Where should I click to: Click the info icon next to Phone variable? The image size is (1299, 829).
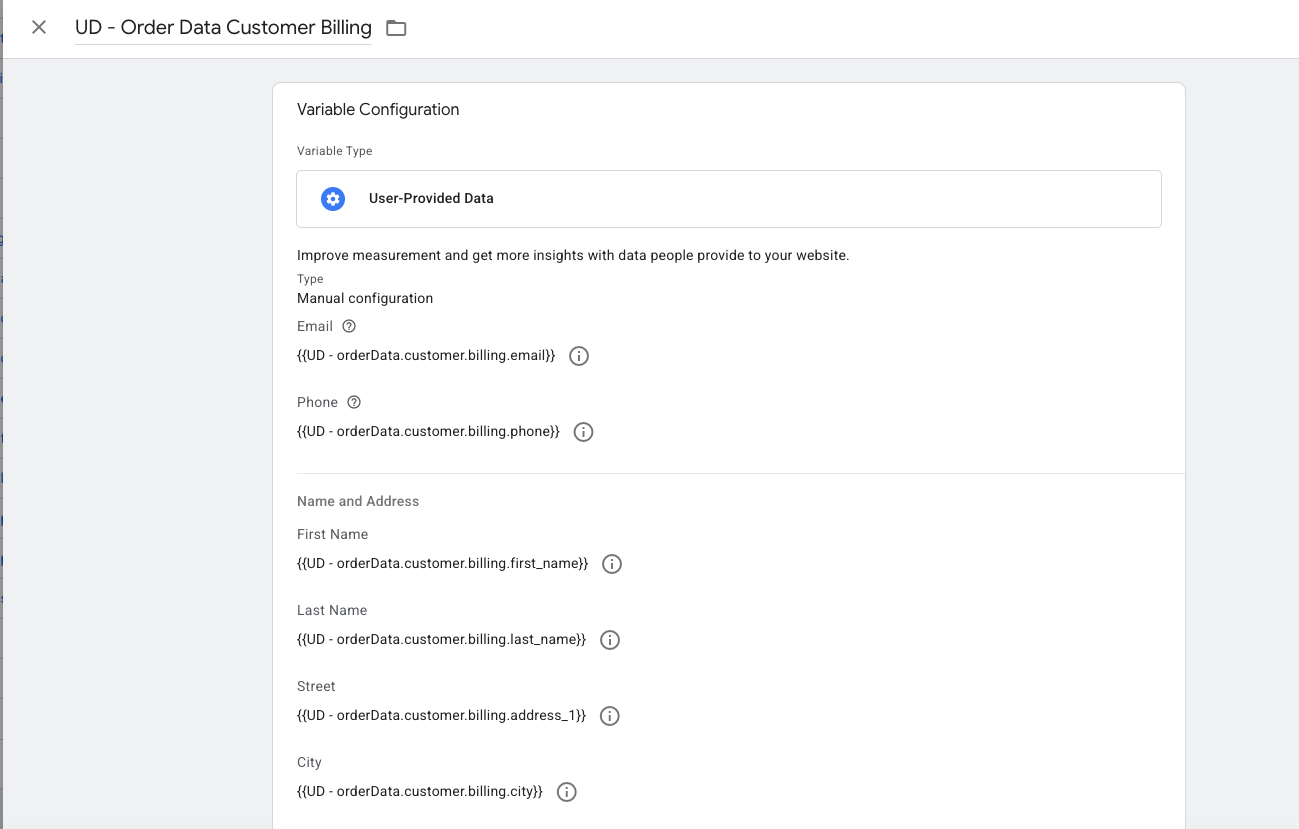583,431
